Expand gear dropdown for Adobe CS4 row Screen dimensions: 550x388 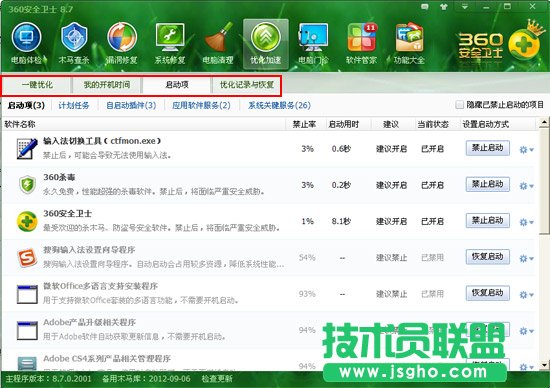[526, 367]
